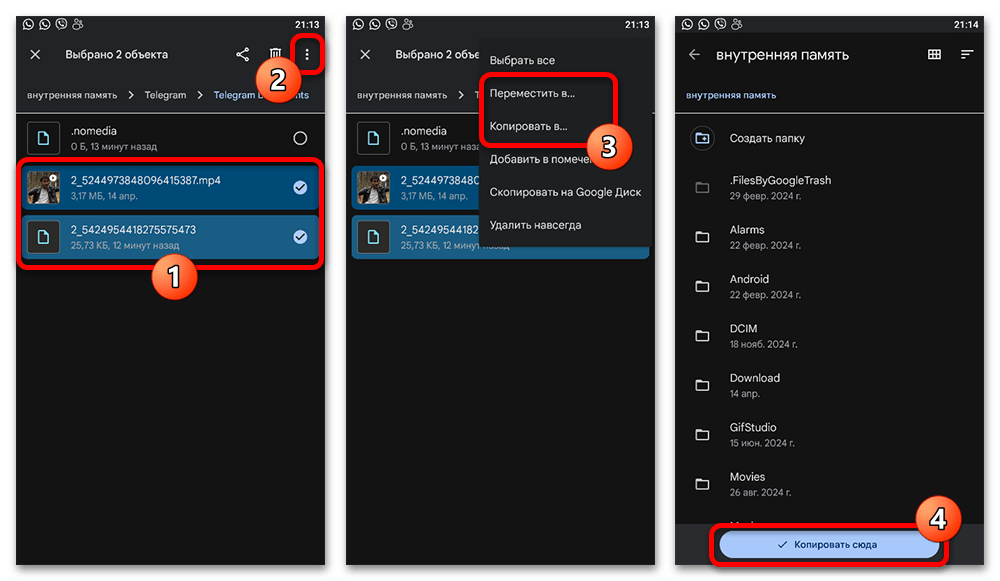This screenshot has height=581, width=1000.
Task: Tap the .nomedia file icon in the middle screen
Action: [x=373, y=138]
